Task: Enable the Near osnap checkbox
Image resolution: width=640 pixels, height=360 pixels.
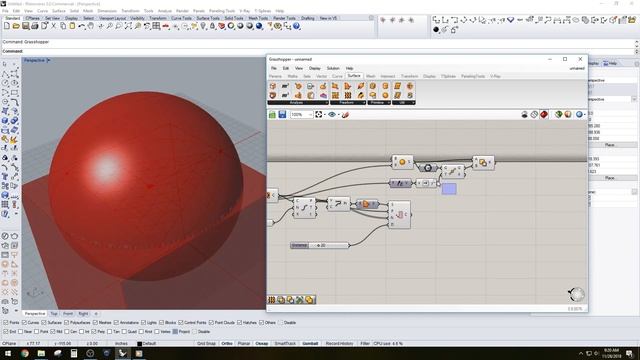Action: 20,332
